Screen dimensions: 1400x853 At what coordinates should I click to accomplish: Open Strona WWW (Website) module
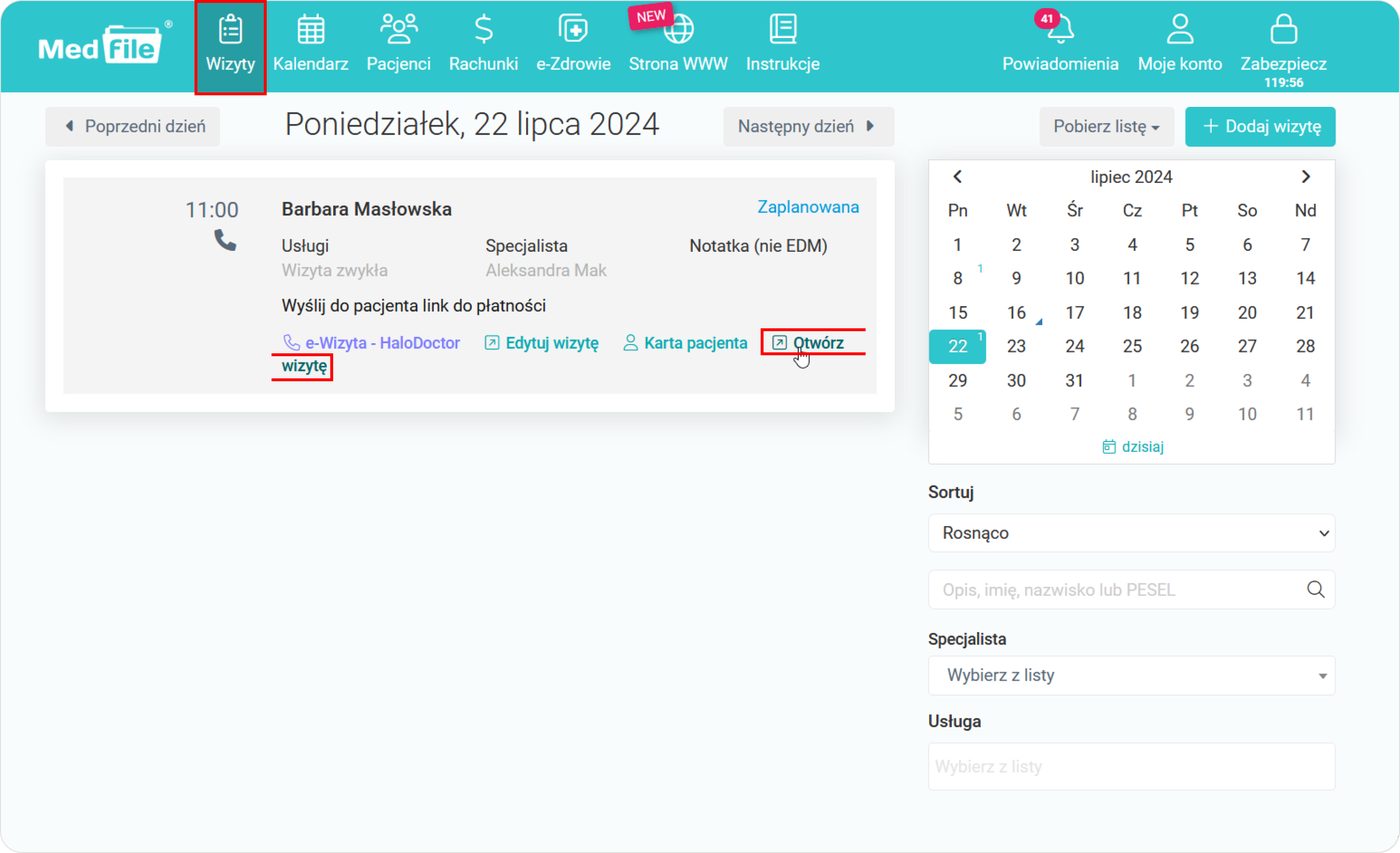coord(677,44)
